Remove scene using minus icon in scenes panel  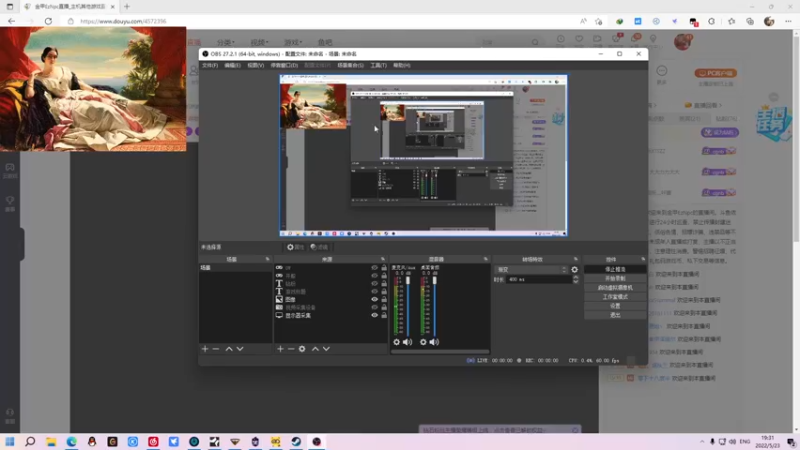[x=216, y=349]
